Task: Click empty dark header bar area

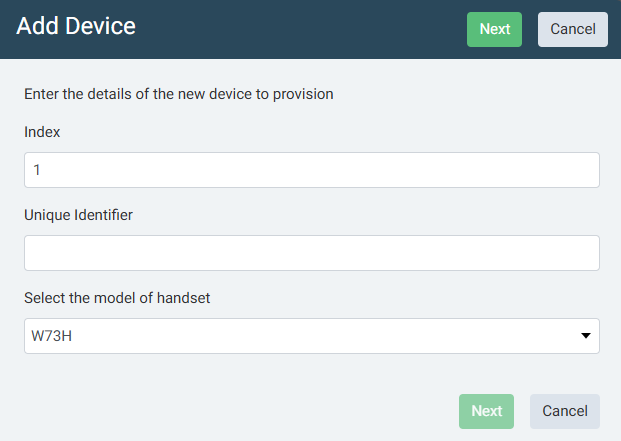Action: (x=300, y=28)
